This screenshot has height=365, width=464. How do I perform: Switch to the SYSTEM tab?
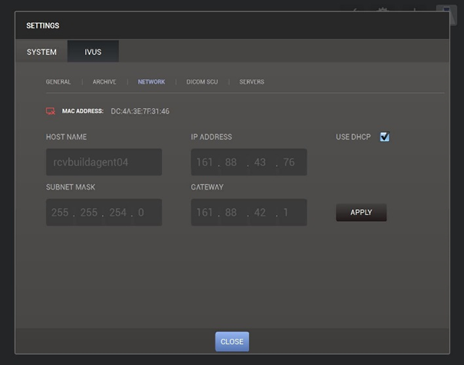click(41, 52)
